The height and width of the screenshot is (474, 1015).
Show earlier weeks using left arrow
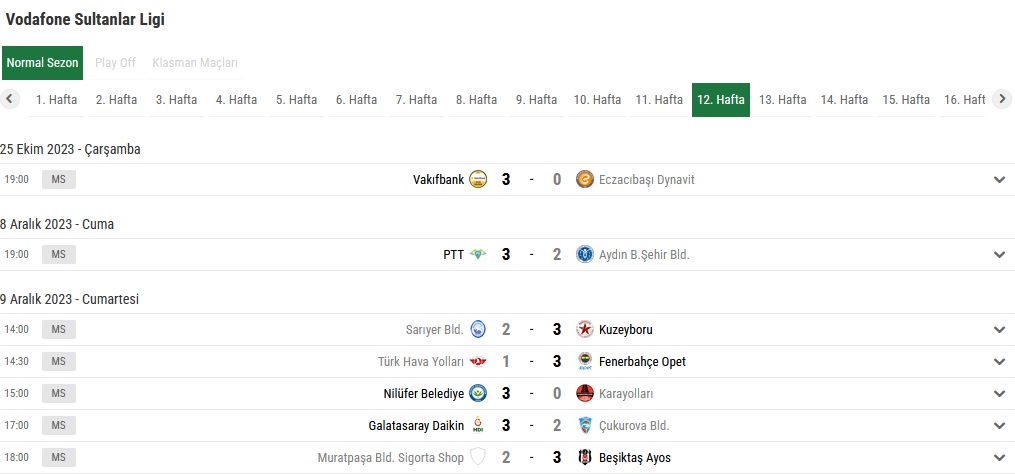click(x=10, y=99)
